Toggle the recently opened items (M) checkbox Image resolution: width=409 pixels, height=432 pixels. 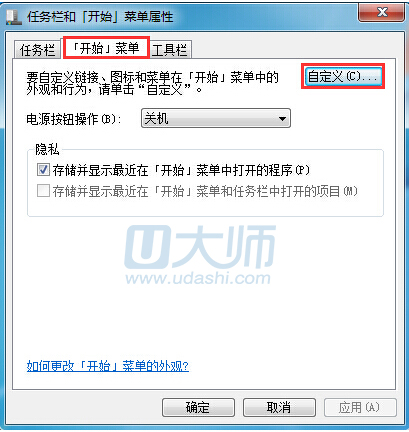pyautogui.click(x=43, y=191)
